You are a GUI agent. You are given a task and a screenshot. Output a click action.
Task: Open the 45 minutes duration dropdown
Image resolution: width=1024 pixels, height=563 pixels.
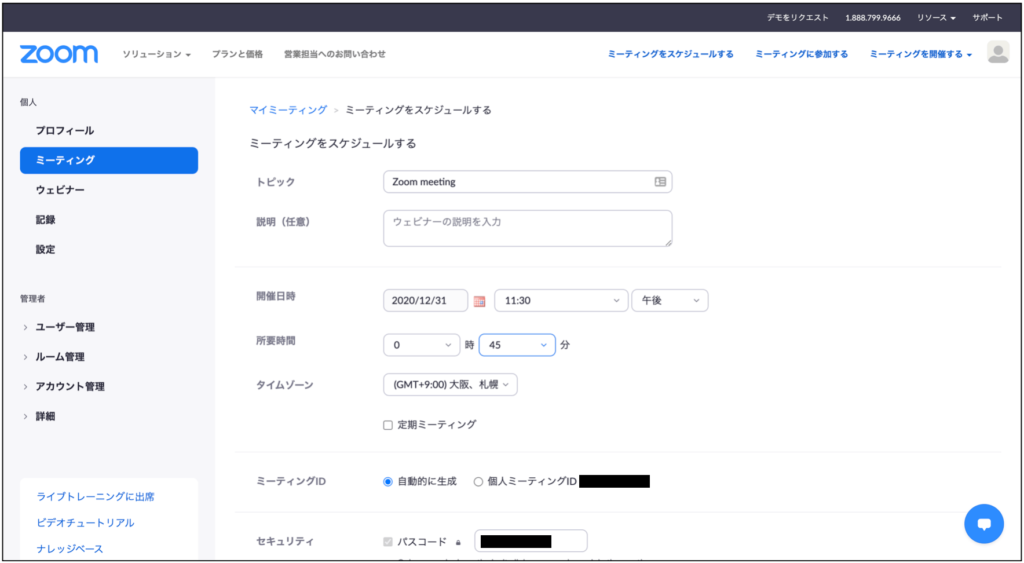coord(516,344)
